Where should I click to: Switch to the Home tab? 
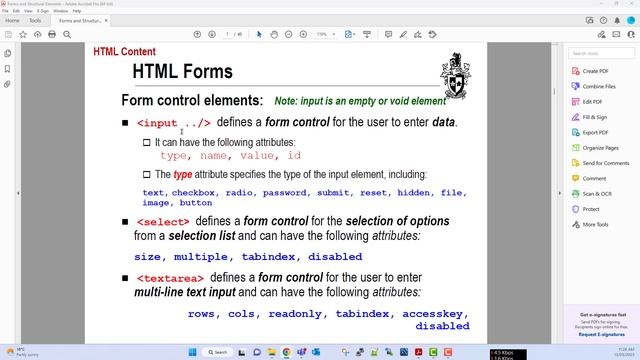click(12, 20)
